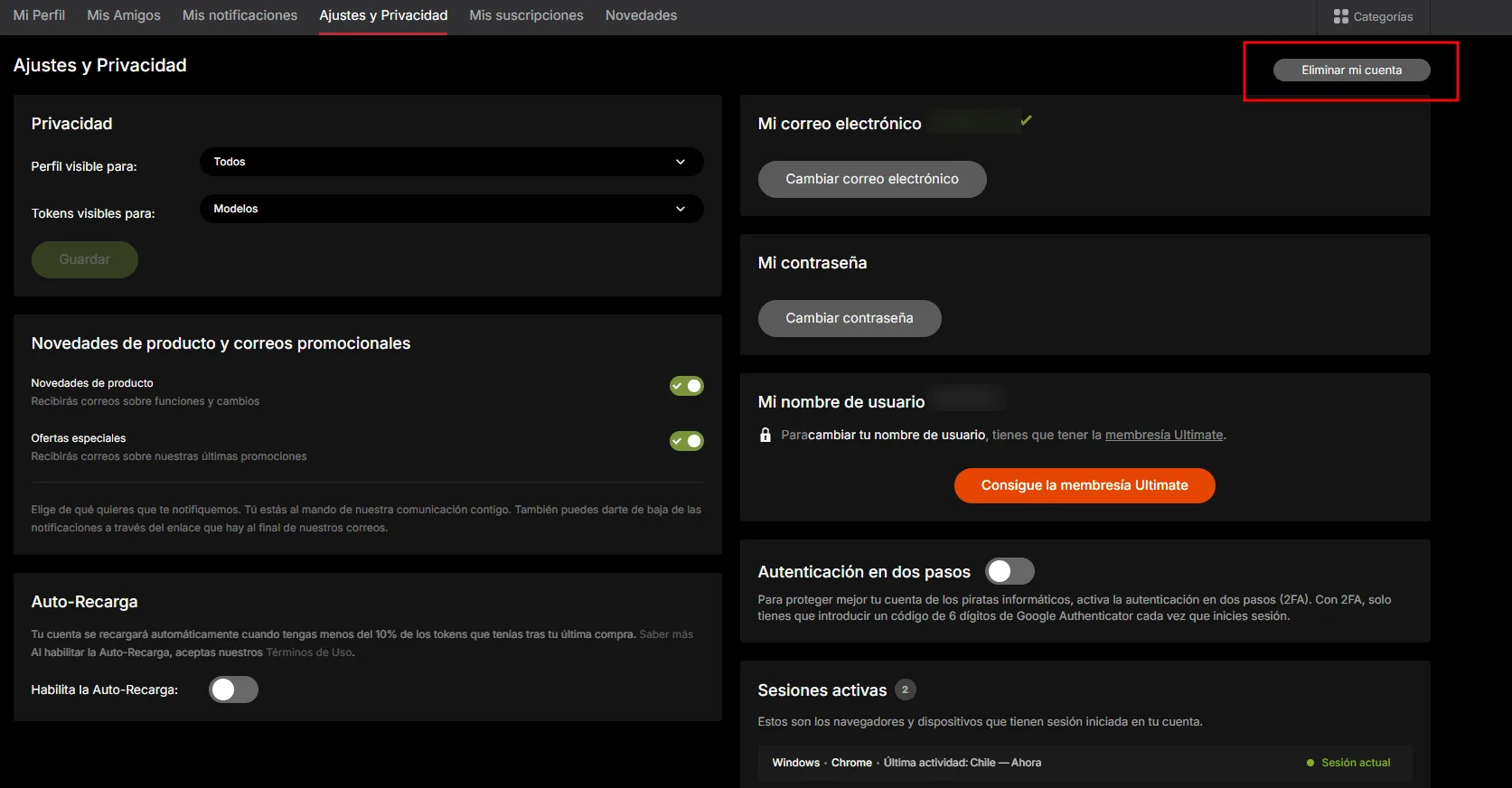Click Cambiar correo electrónico button
This screenshot has width=1512, height=788.
872,179
